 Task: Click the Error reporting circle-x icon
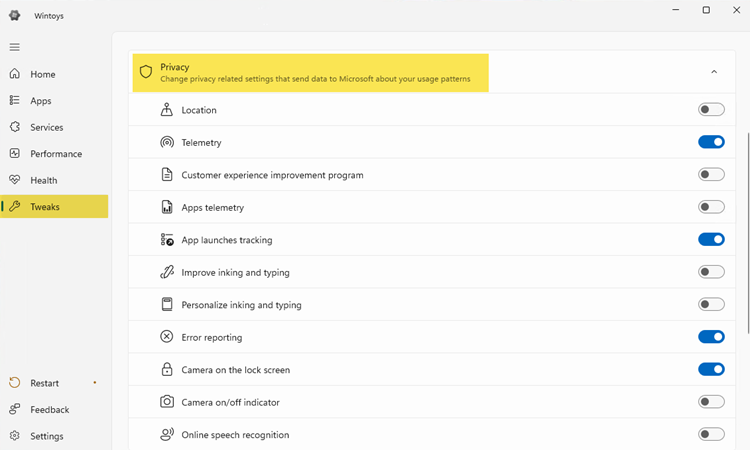click(167, 337)
